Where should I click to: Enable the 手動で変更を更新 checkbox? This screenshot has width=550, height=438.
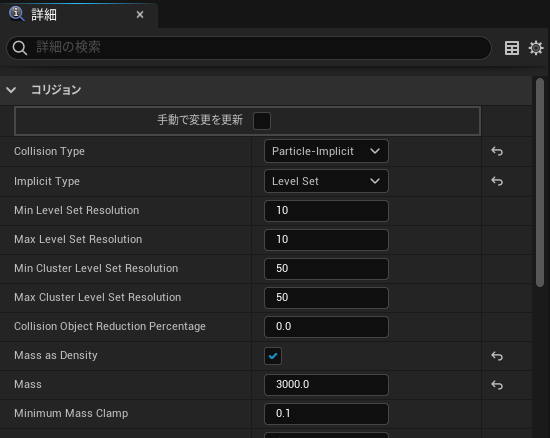(262, 121)
